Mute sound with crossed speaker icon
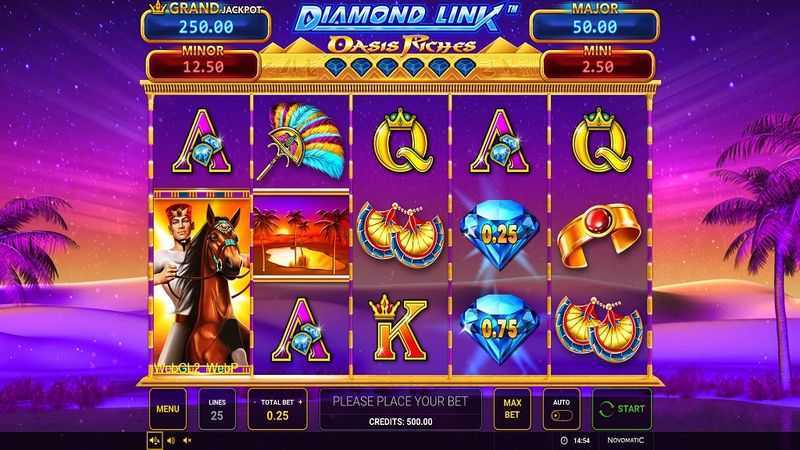Image resolution: width=800 pixels, height=450 pixels. click(x=187, y=440)
